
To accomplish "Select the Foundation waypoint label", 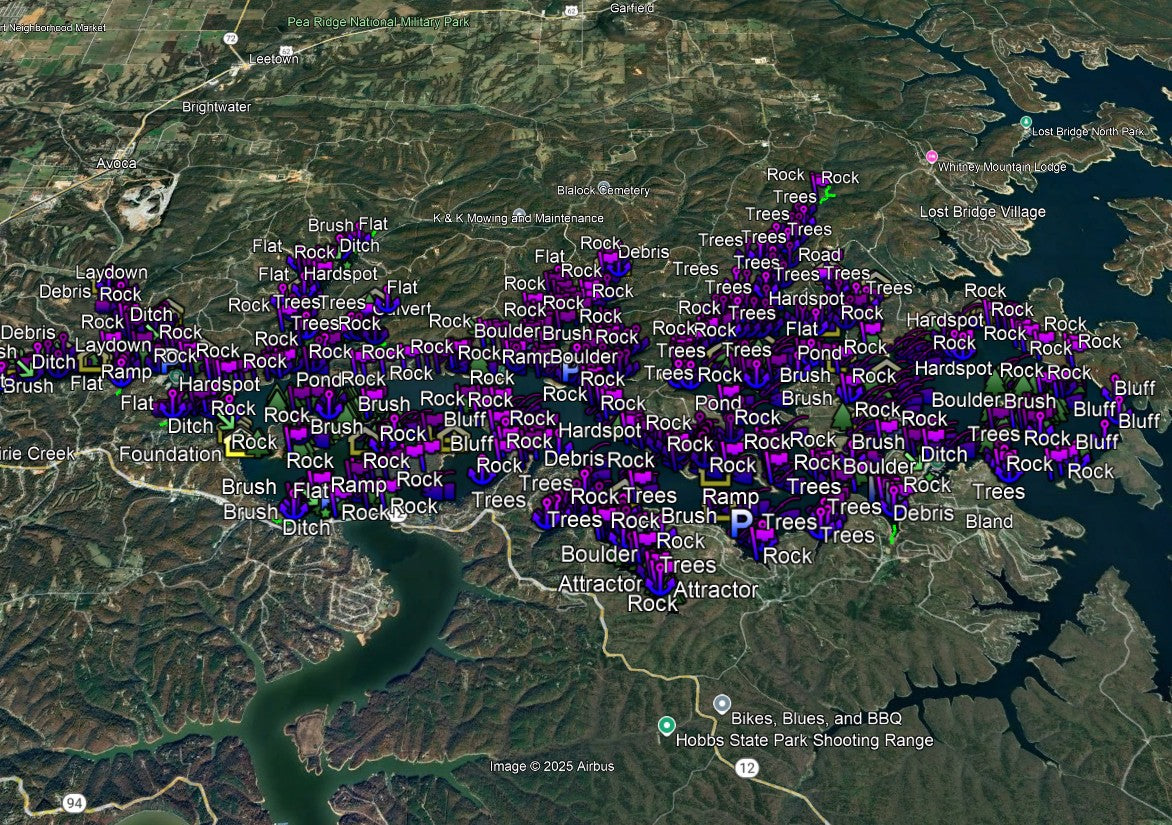I will tap(170, 454).
